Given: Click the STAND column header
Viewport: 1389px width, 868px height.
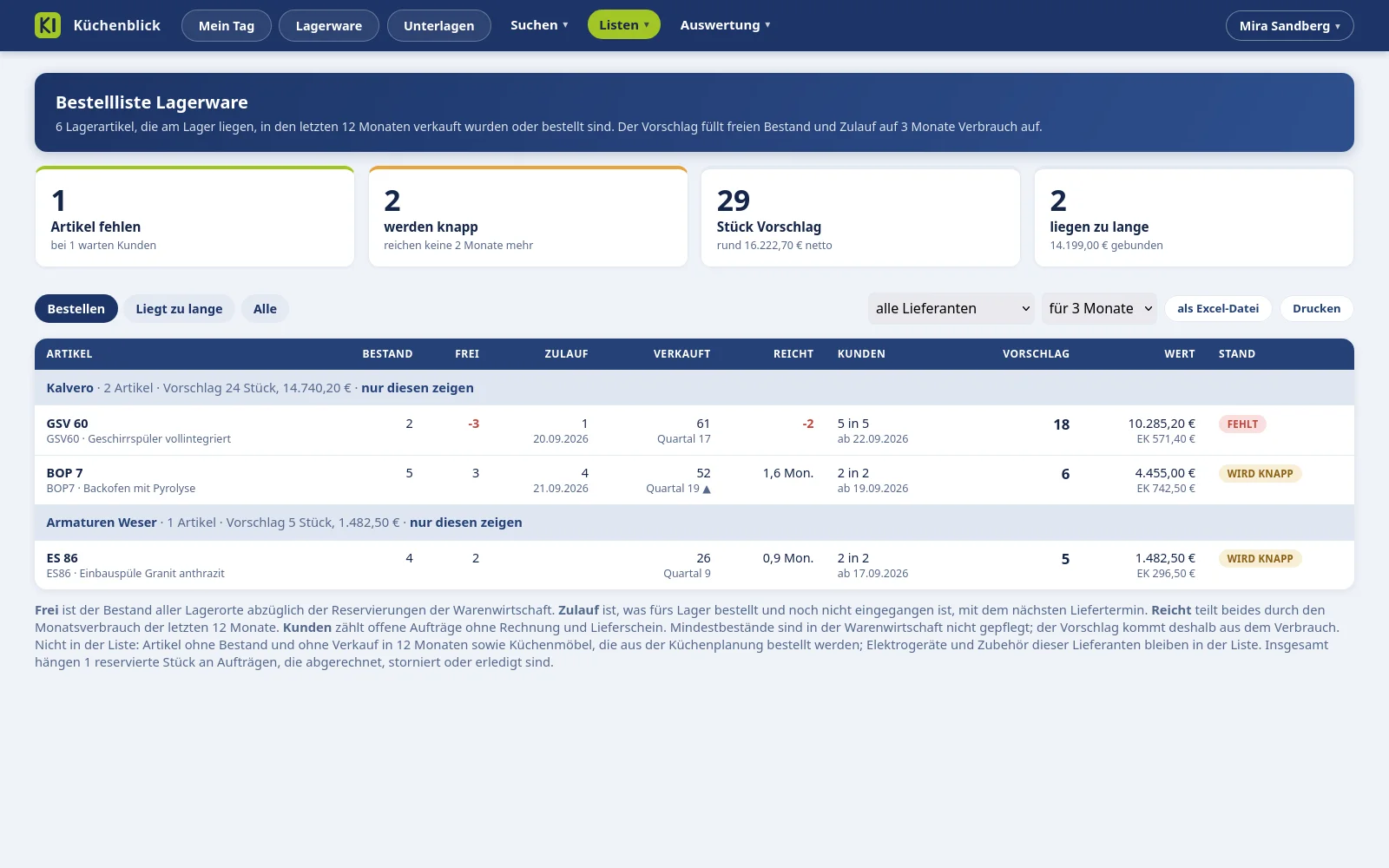Looking at the screenshot, I should [x=1237, y=354].
